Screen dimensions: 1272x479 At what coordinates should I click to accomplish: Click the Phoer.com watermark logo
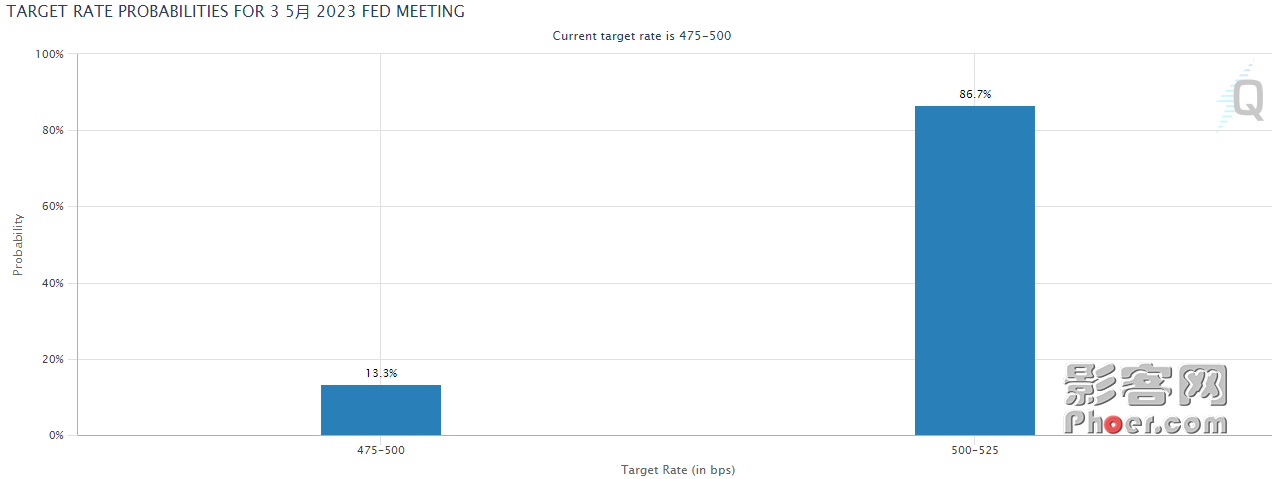tap(1146, 399)
